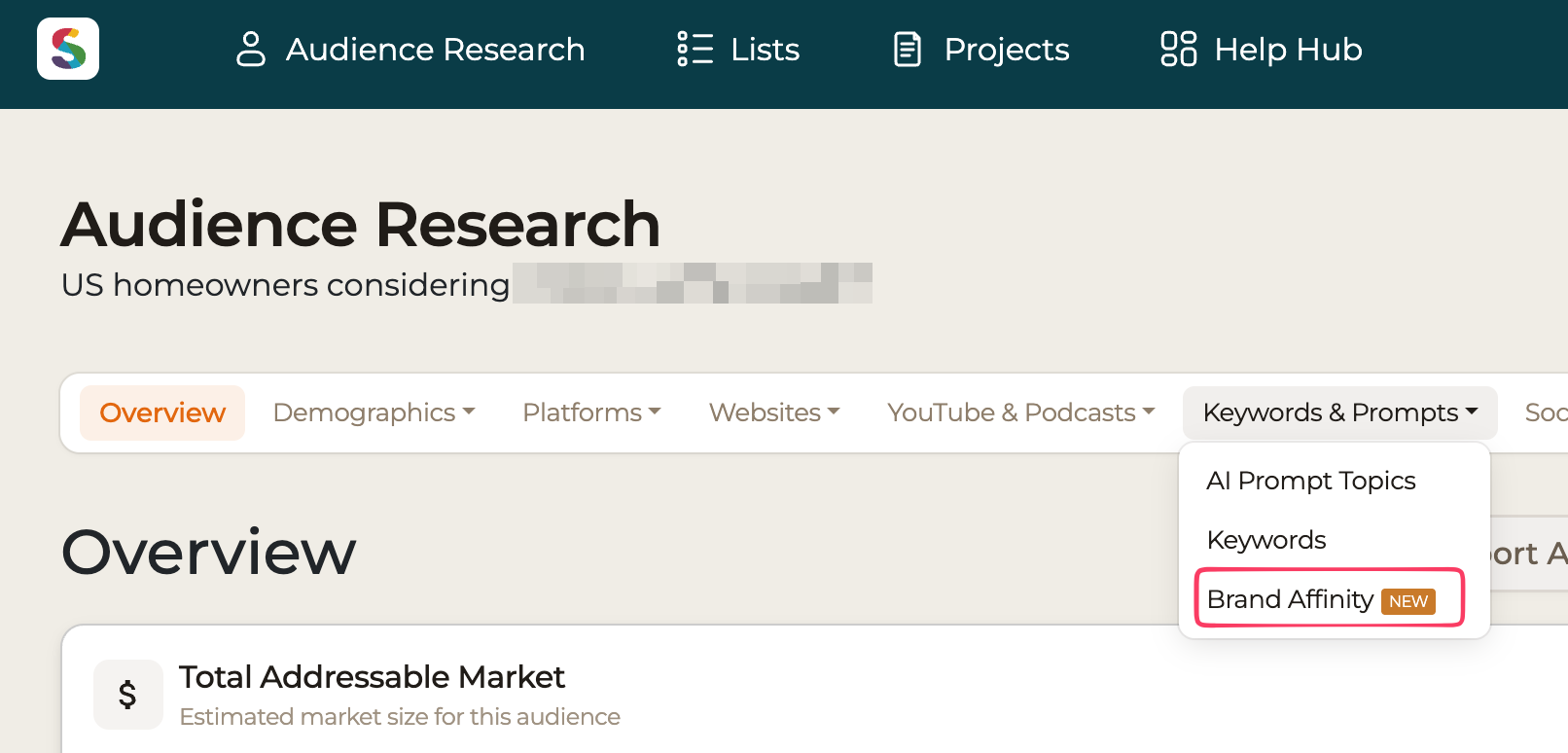Expand the YouTube & Podcasts dropdown
Viewport: 1568px width, 753px height.
(x=1021, y=412)
